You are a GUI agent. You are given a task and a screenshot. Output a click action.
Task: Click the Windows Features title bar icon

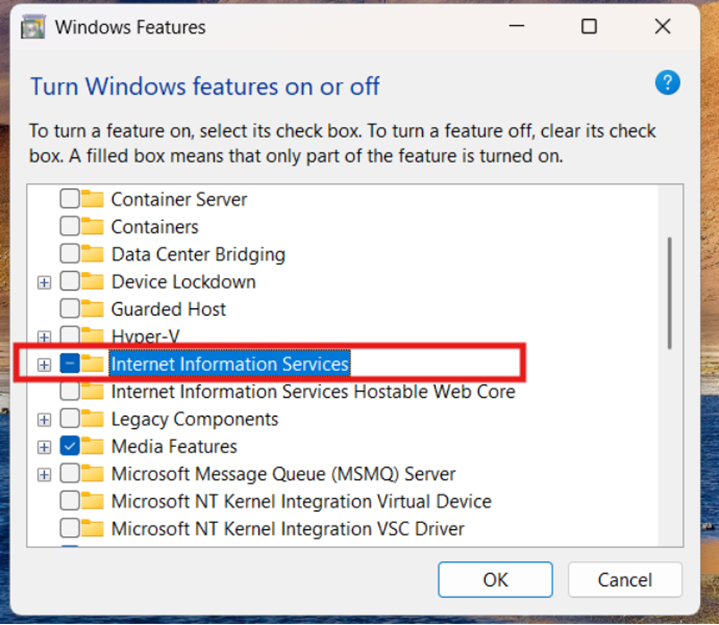[33, 27]
